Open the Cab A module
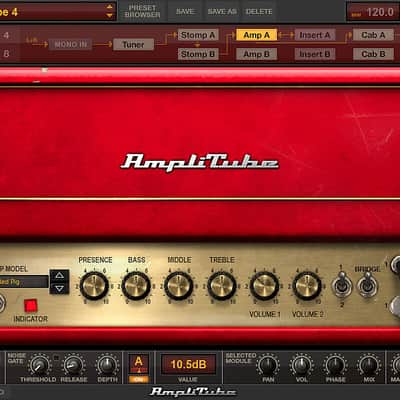Viewport: 400px width, 400px height. pyautogui.click(x=373, y=35)
